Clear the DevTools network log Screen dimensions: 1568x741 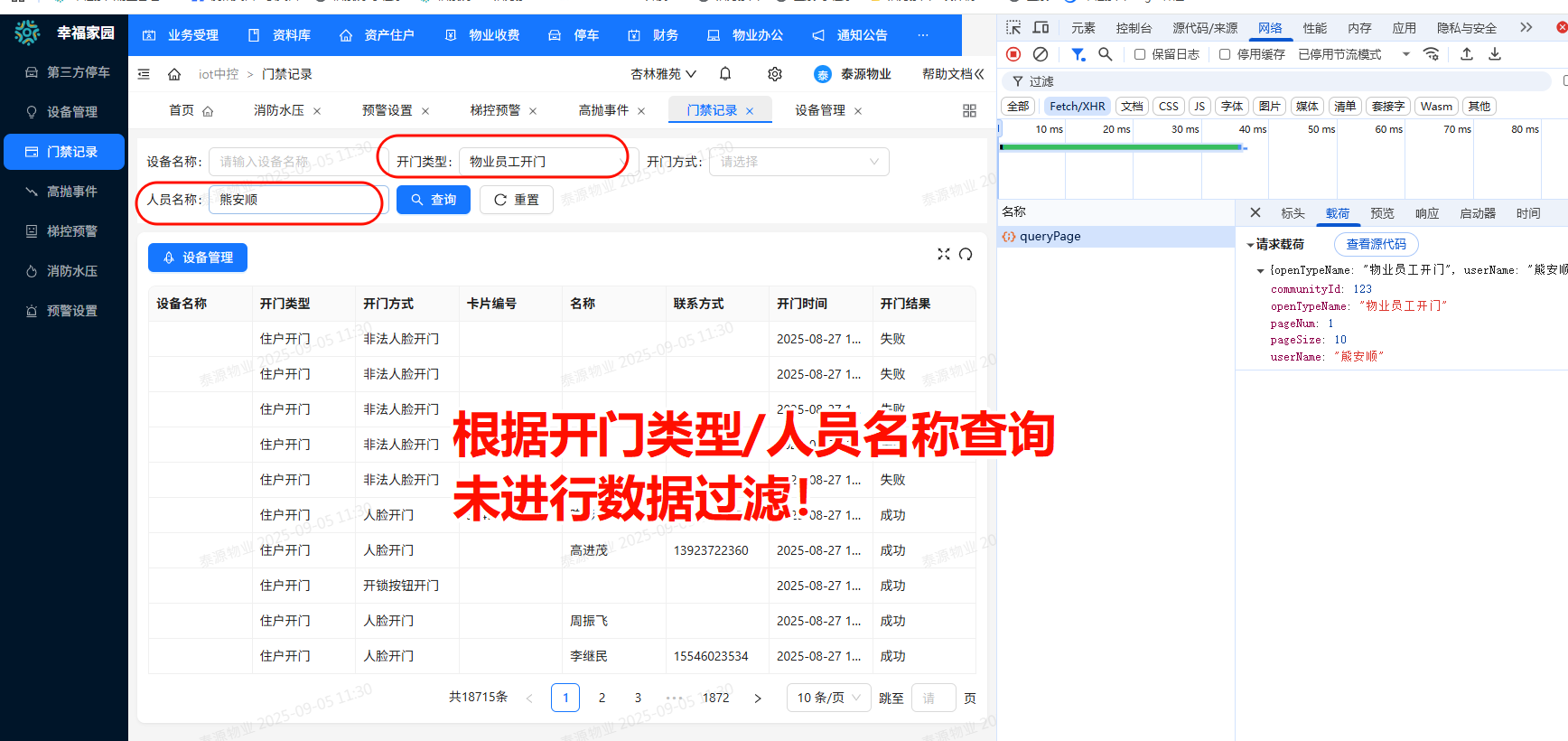1041,54
